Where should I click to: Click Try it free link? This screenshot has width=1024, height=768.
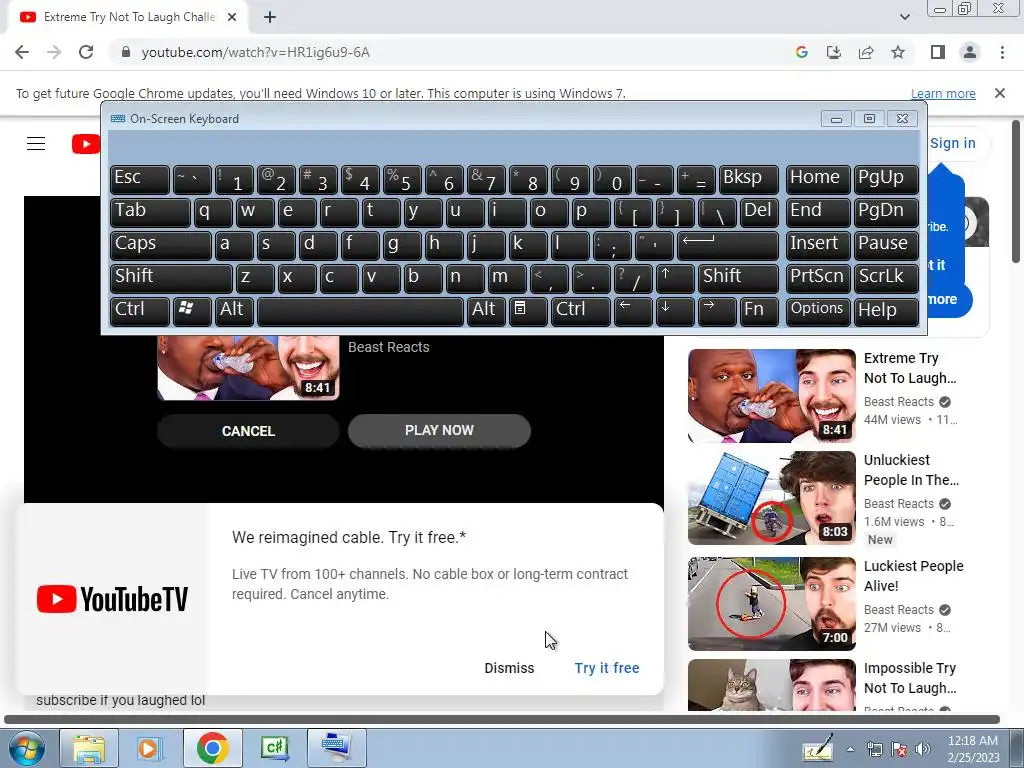(x=607, y=668)
